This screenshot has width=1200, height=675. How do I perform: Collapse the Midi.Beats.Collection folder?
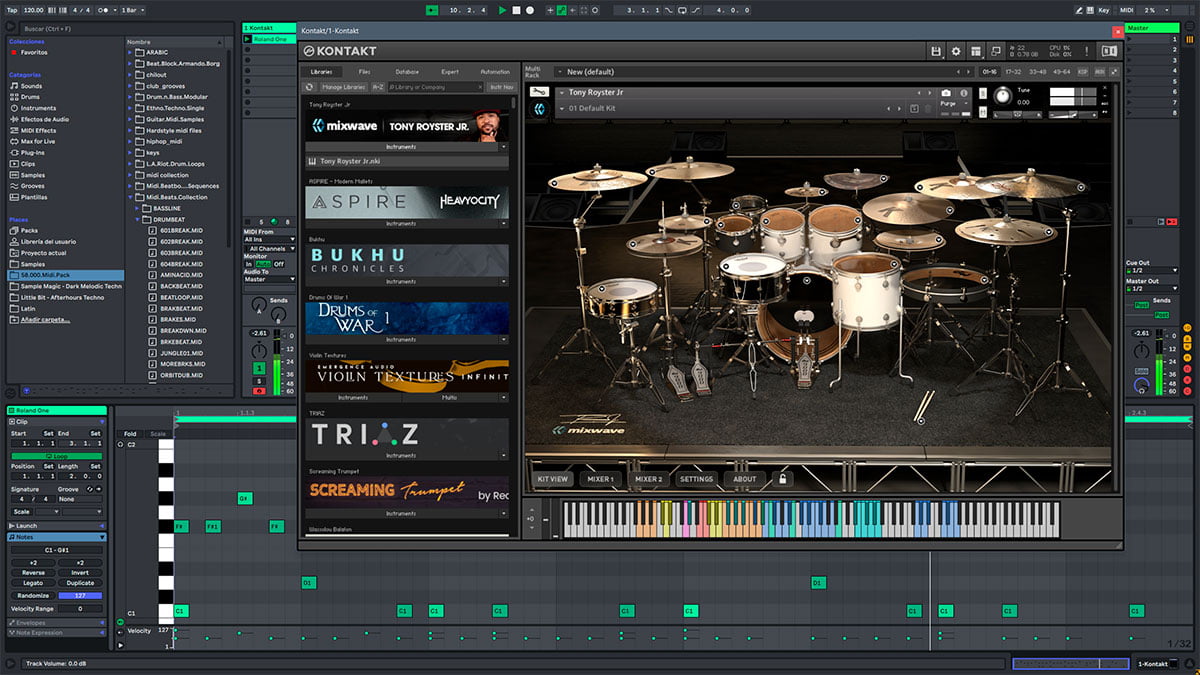[x=131, y=197]
